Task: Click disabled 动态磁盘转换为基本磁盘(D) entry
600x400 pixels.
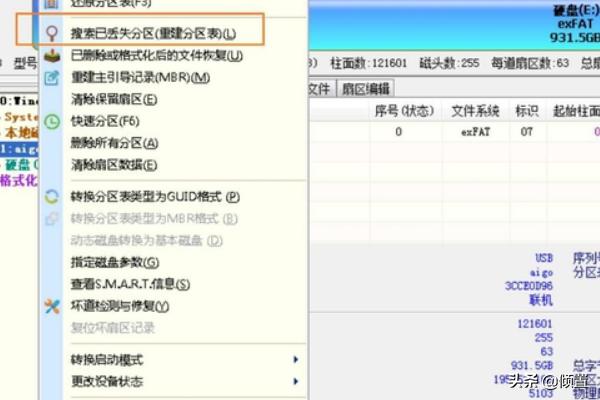Action: (147, 241)
